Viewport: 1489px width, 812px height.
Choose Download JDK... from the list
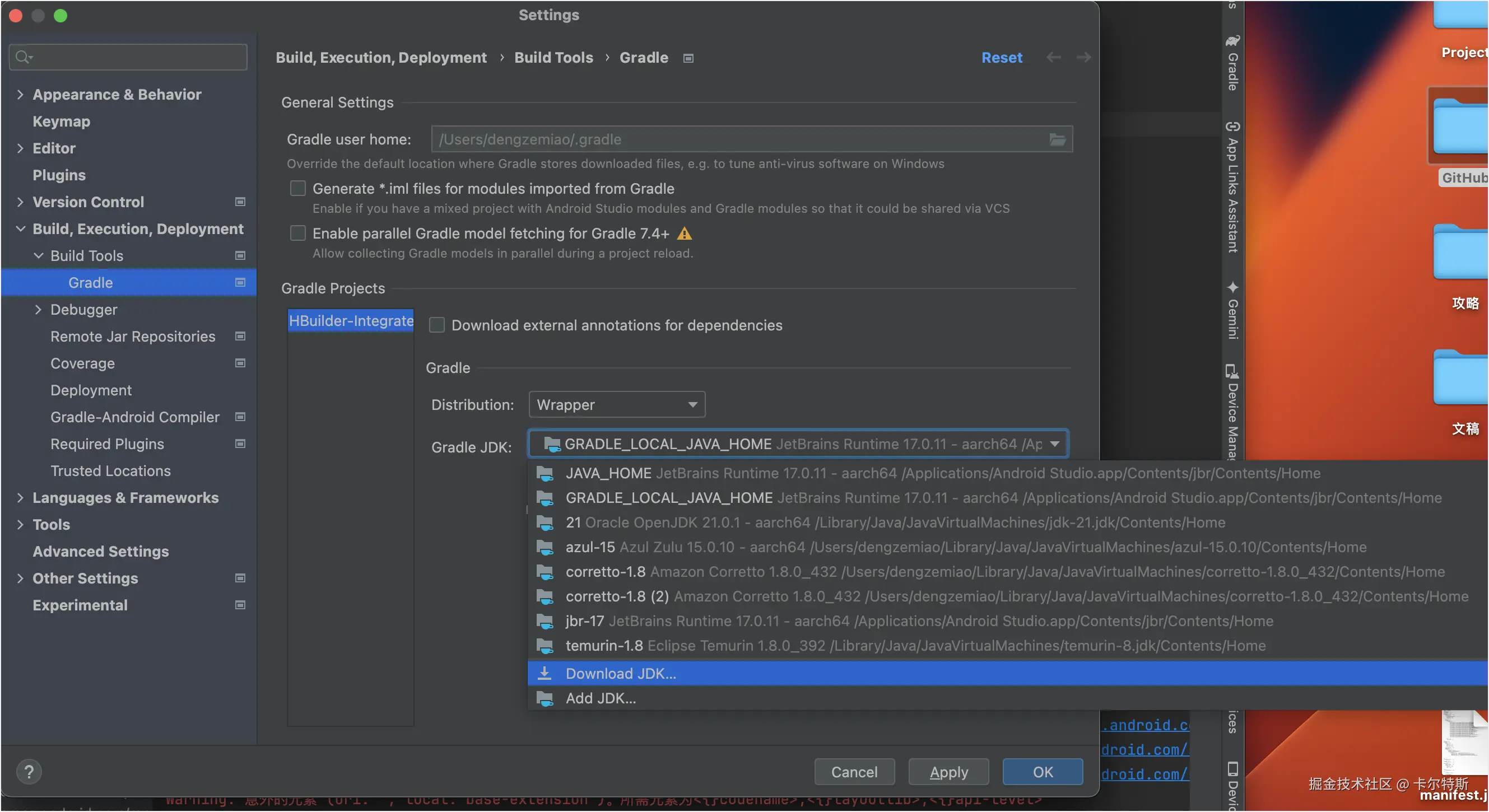click(1008, 674)
